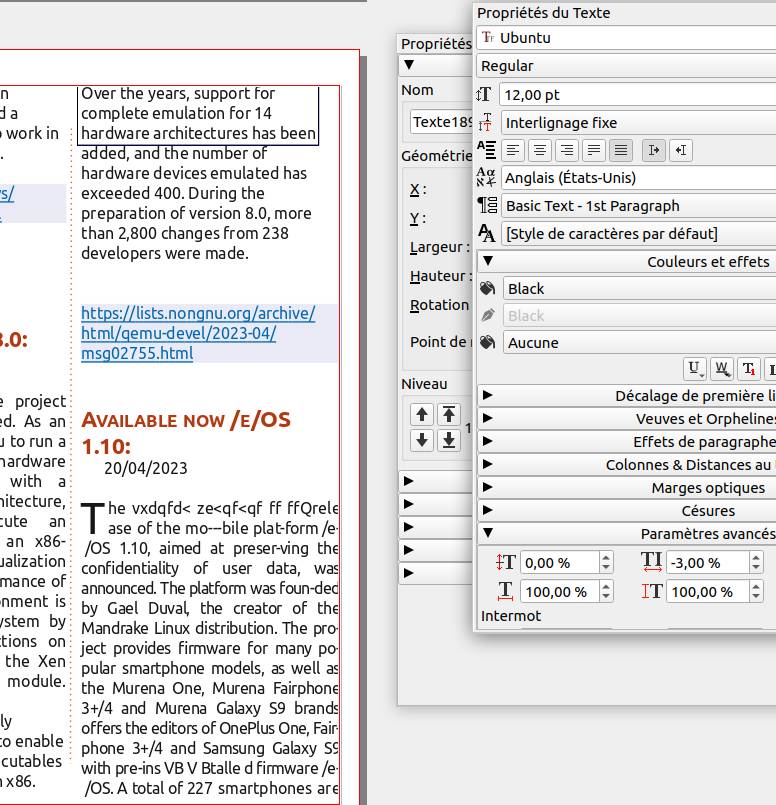Expand the Césures section
Image resolution: width=776 pixels, height=805 pixels.
pos(488,511)
